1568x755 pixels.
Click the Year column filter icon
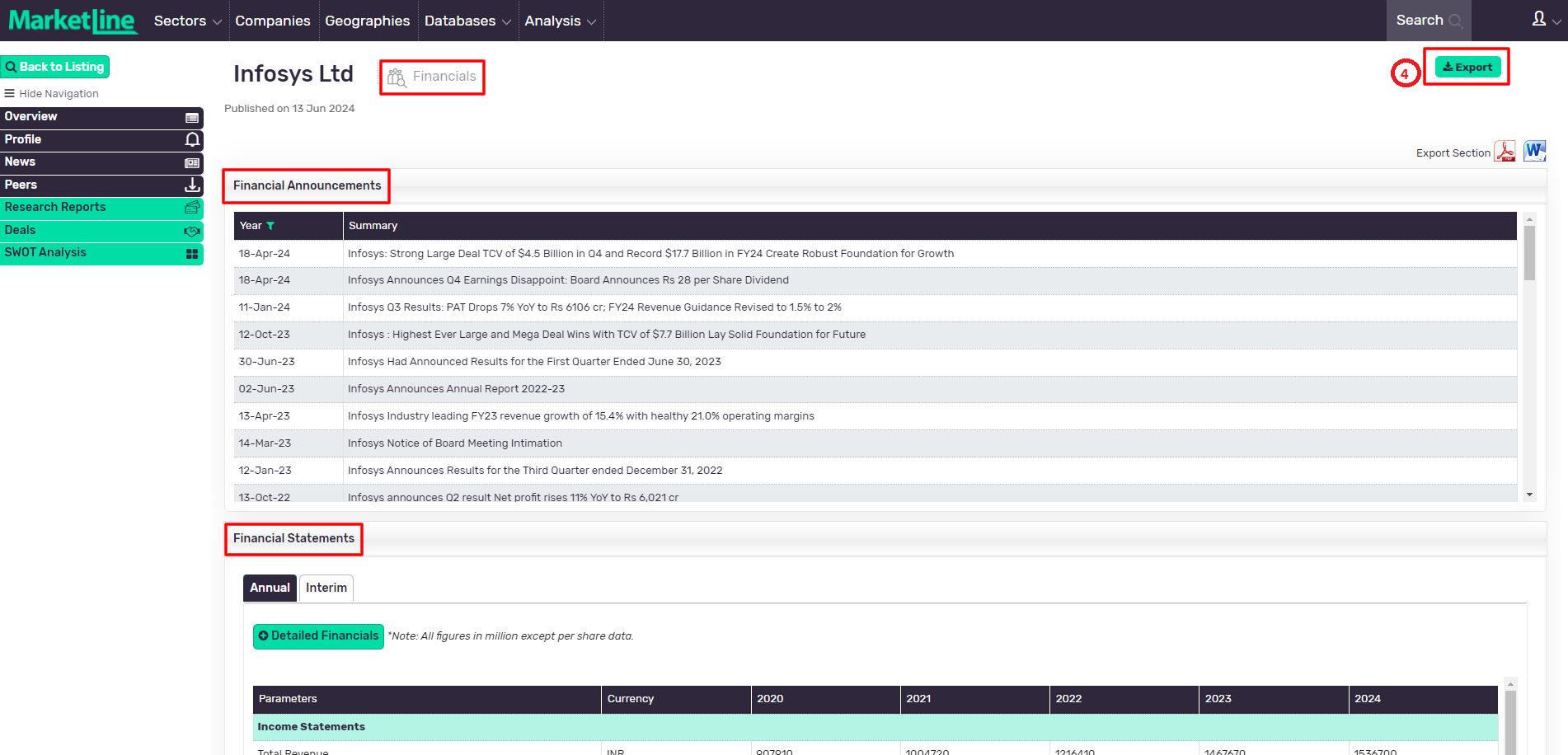(x=270, y=226)
